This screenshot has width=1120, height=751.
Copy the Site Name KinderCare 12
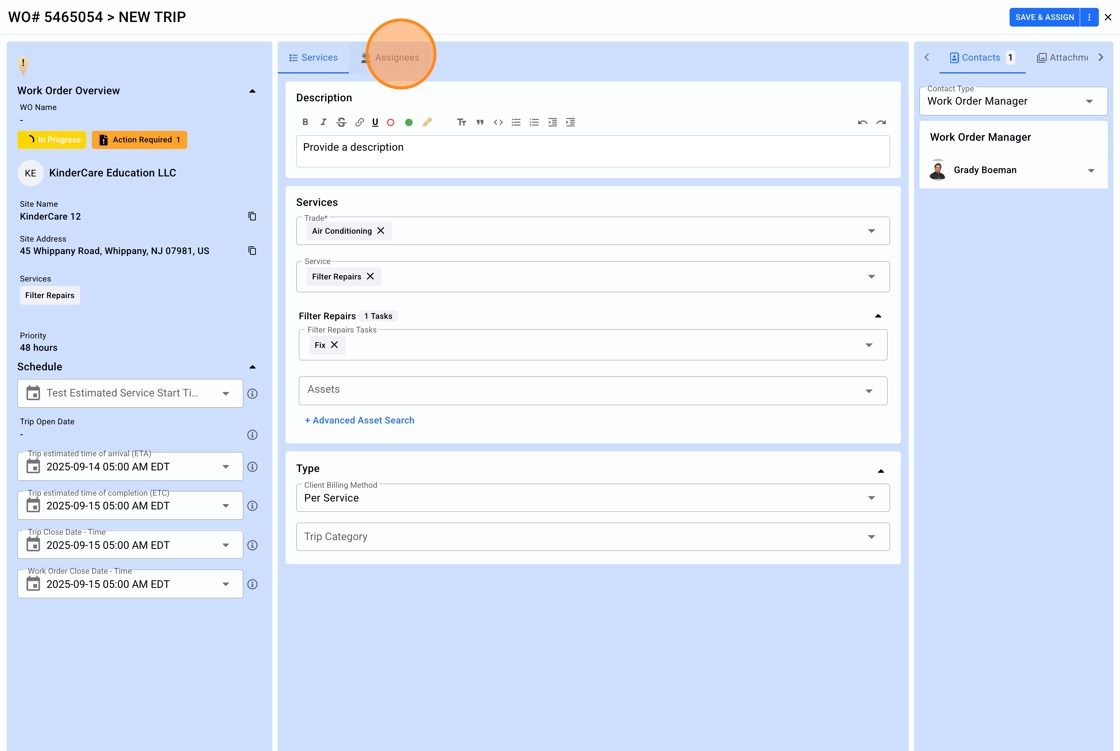(252, 217)
